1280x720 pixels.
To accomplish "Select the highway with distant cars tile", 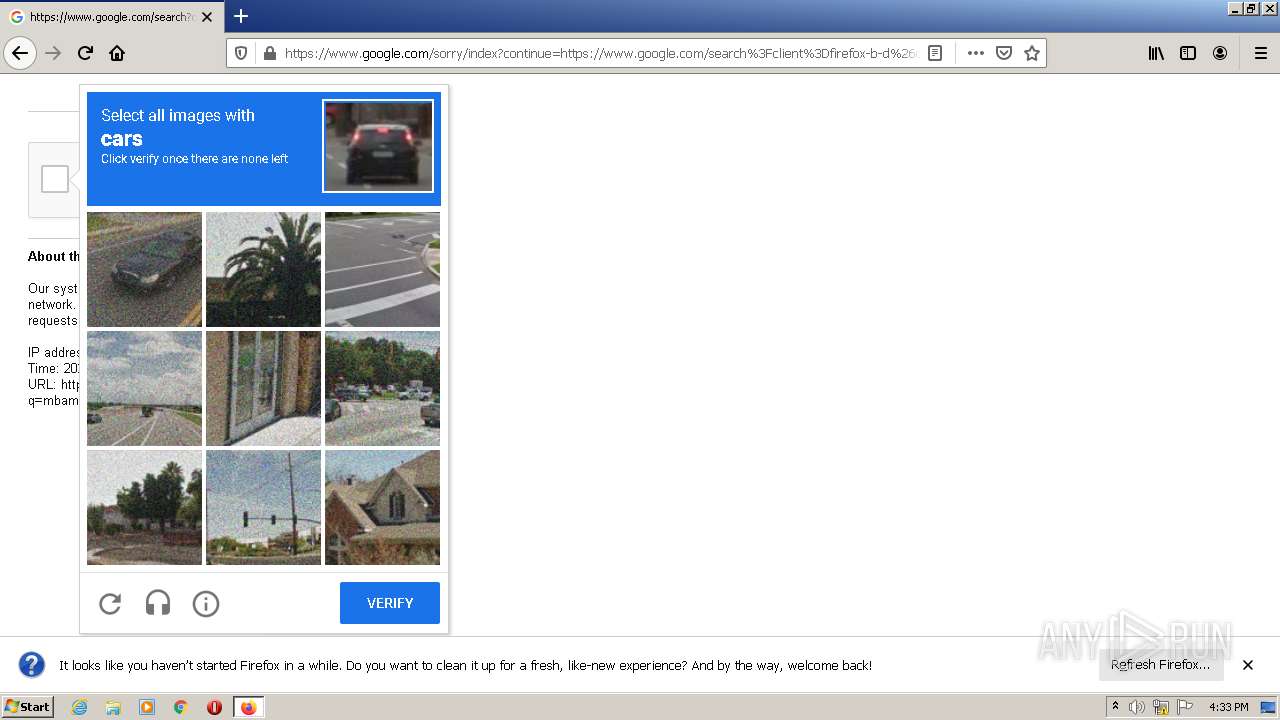I will tap(144, 388).
